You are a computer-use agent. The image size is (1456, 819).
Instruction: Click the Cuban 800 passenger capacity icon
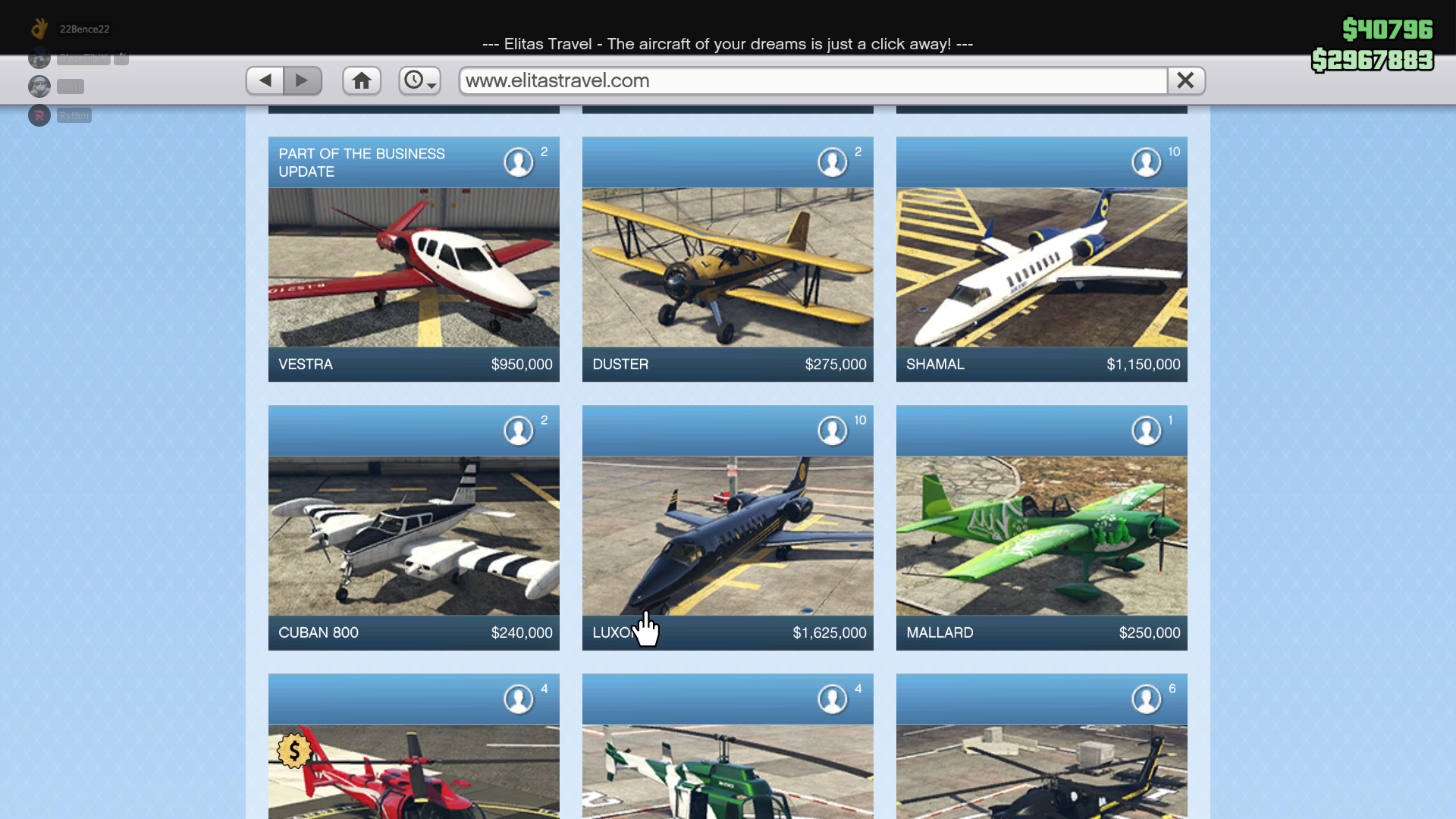click(x=519, y=431)
